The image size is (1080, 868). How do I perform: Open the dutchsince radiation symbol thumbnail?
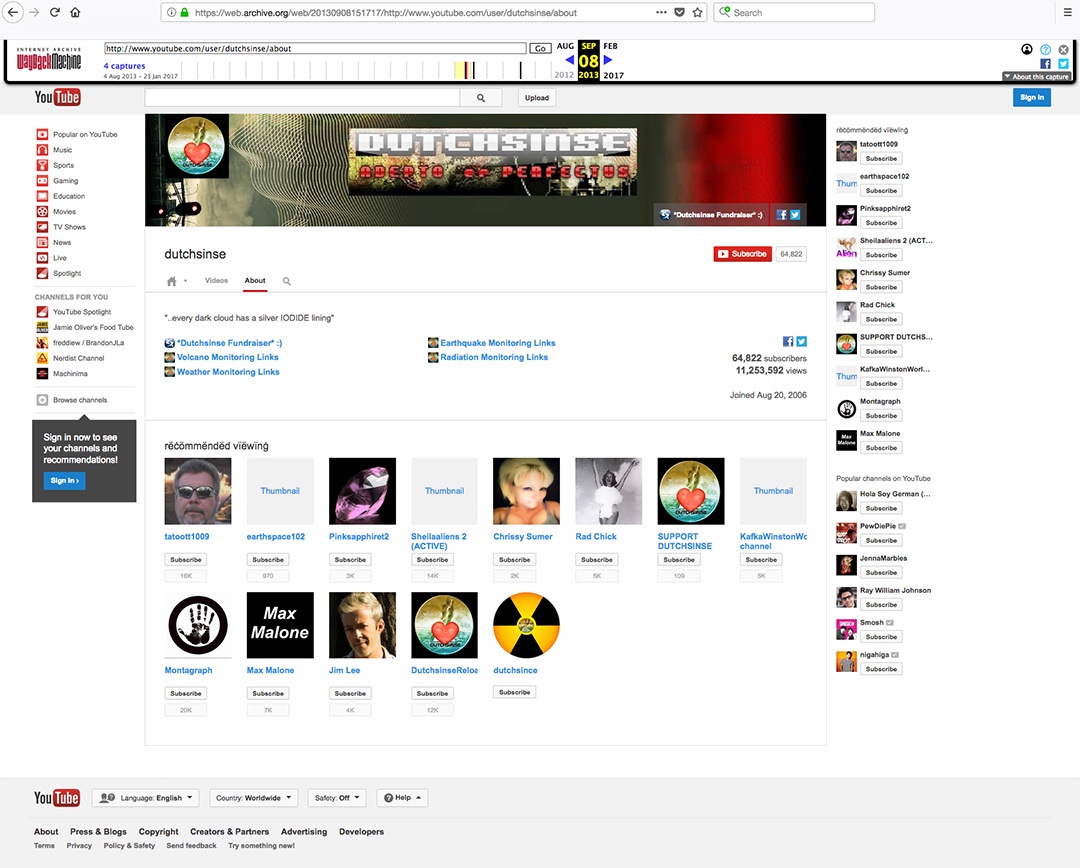click(526, 625)
